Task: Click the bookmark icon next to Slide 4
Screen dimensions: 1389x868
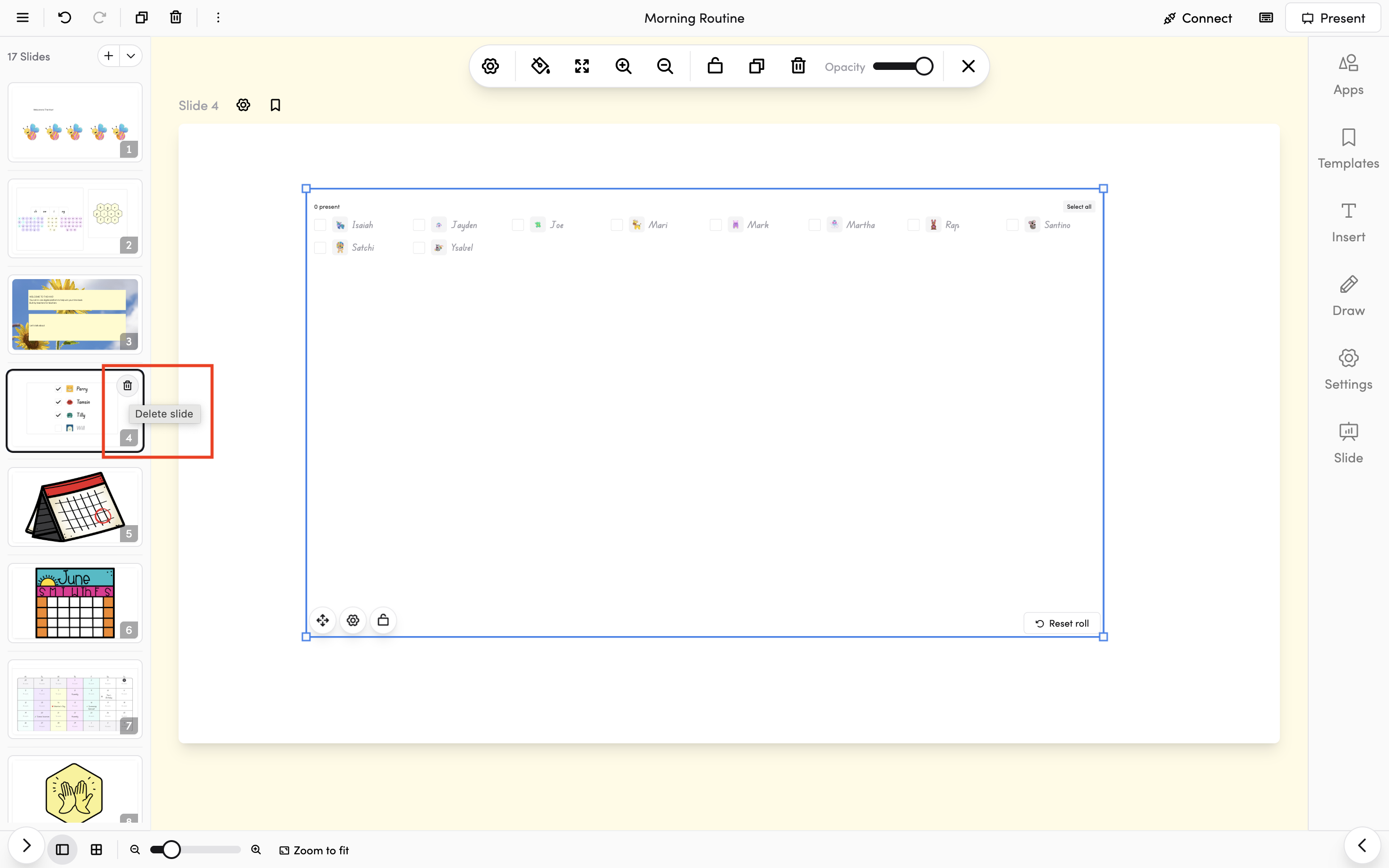Action: point(275,105)
